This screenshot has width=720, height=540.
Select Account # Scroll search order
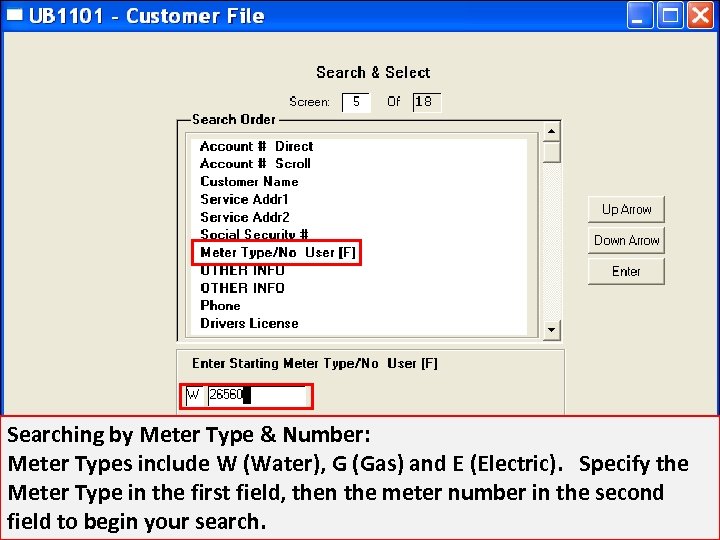[x=255, y=163]
